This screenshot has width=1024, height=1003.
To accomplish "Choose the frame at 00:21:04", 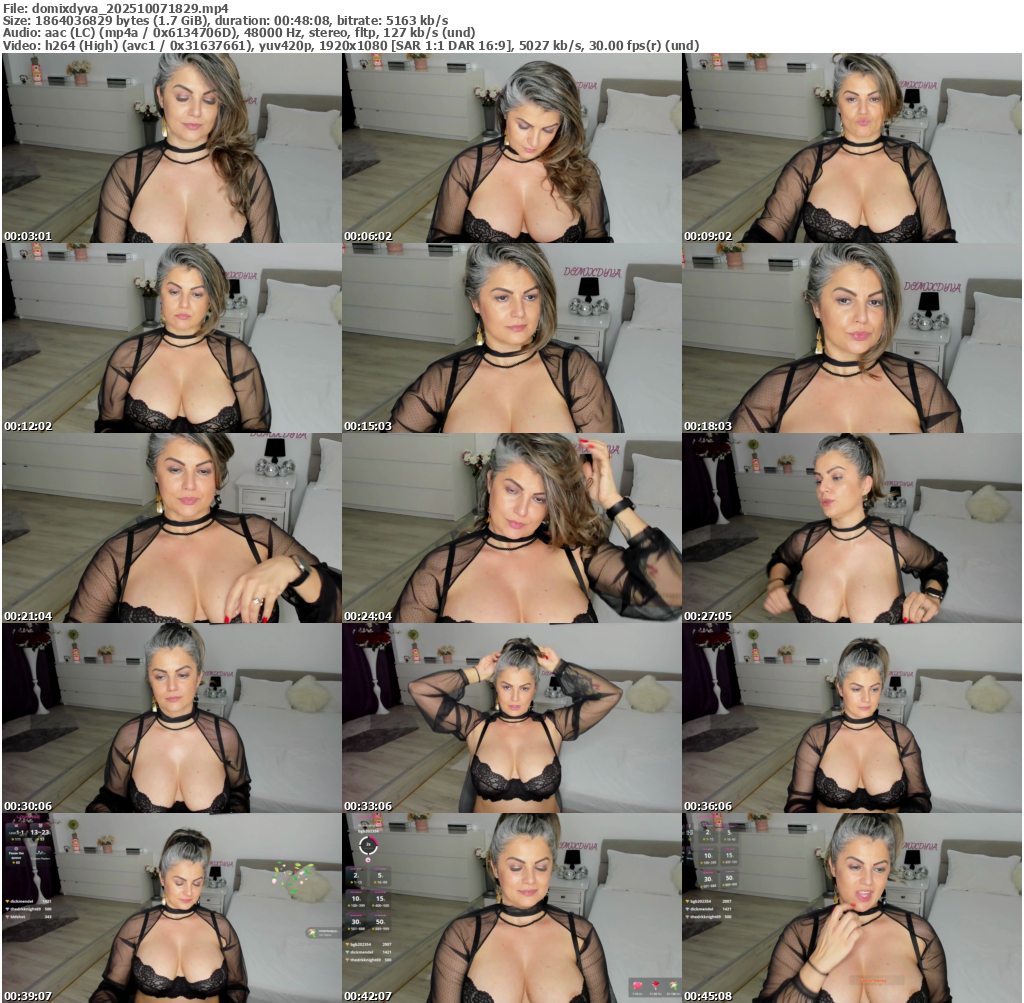I will click(x=172, y=528).
